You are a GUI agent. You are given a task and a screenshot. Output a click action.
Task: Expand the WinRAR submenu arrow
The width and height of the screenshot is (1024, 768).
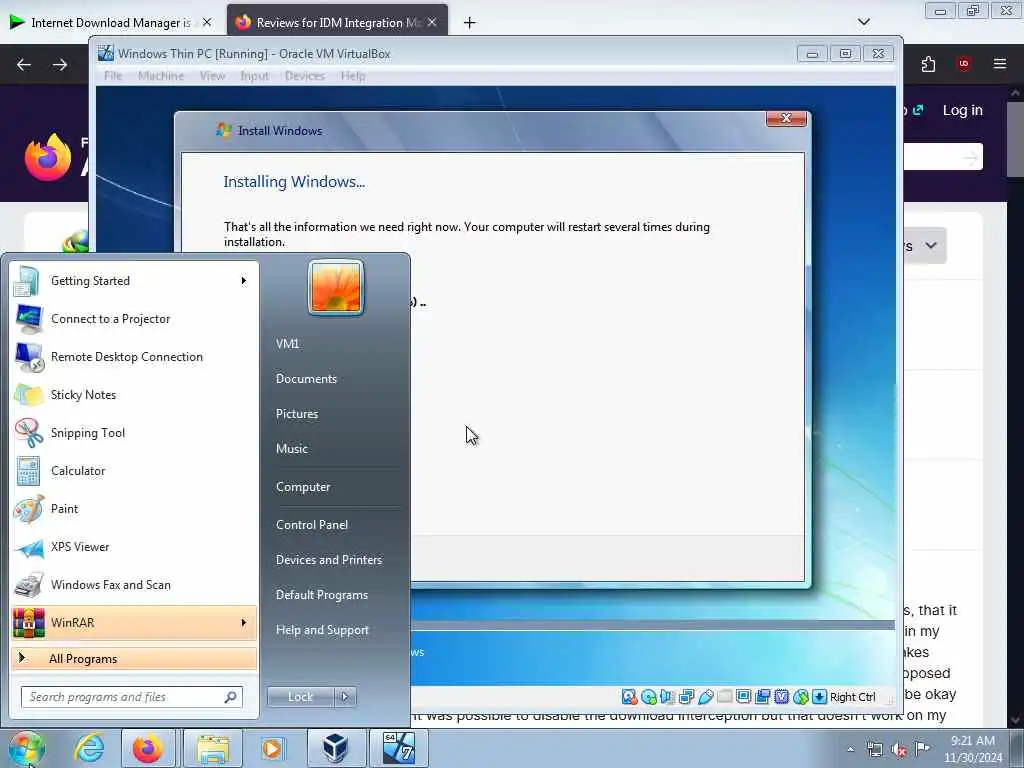(x=244, y=622)
